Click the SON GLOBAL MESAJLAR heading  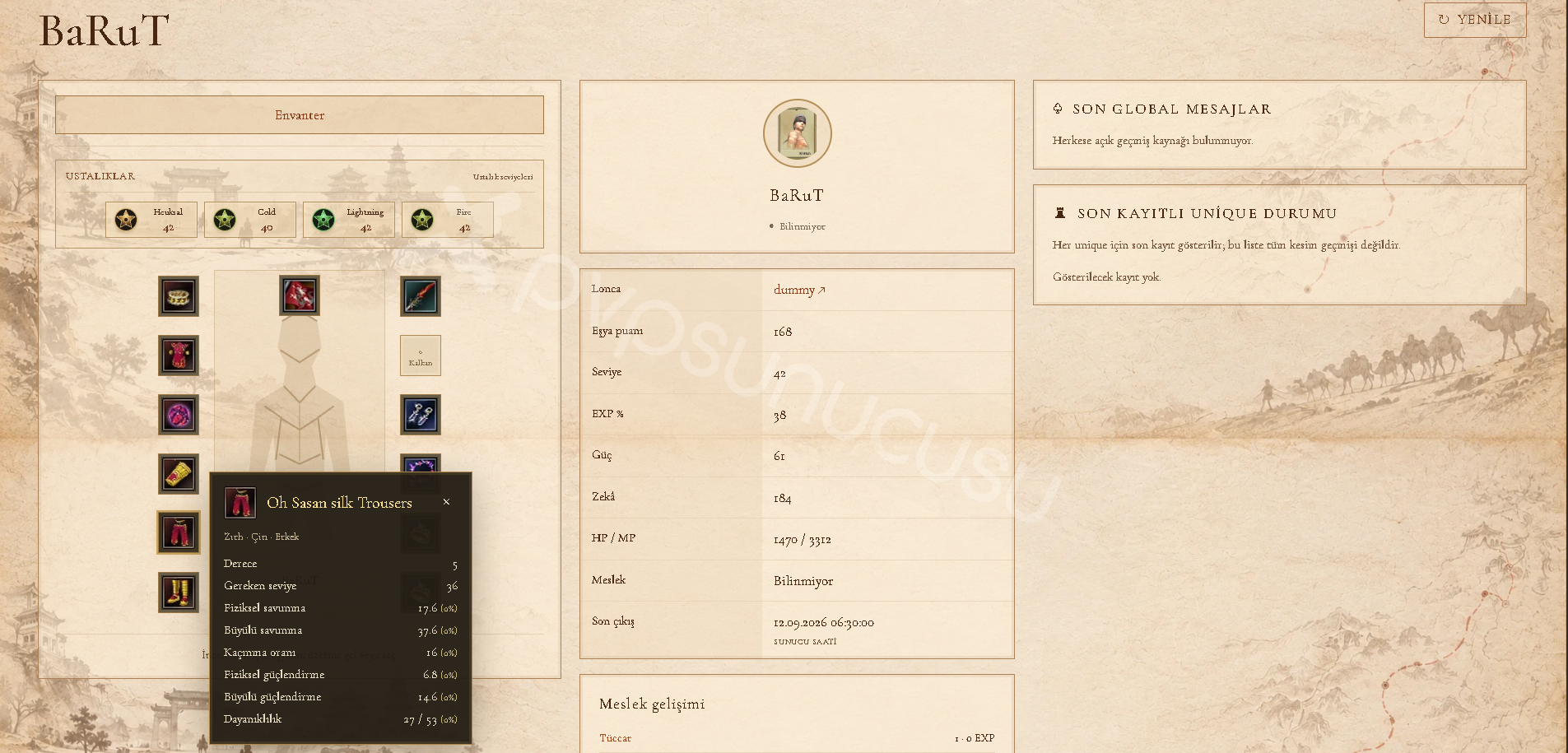click(1172, 109)
